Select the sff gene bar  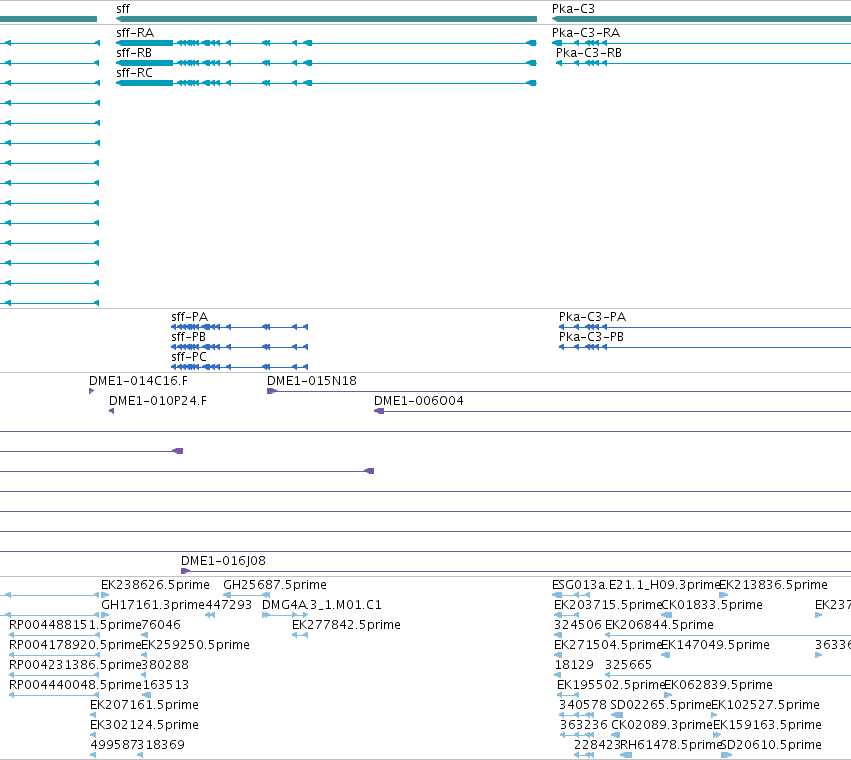(326, 19)
